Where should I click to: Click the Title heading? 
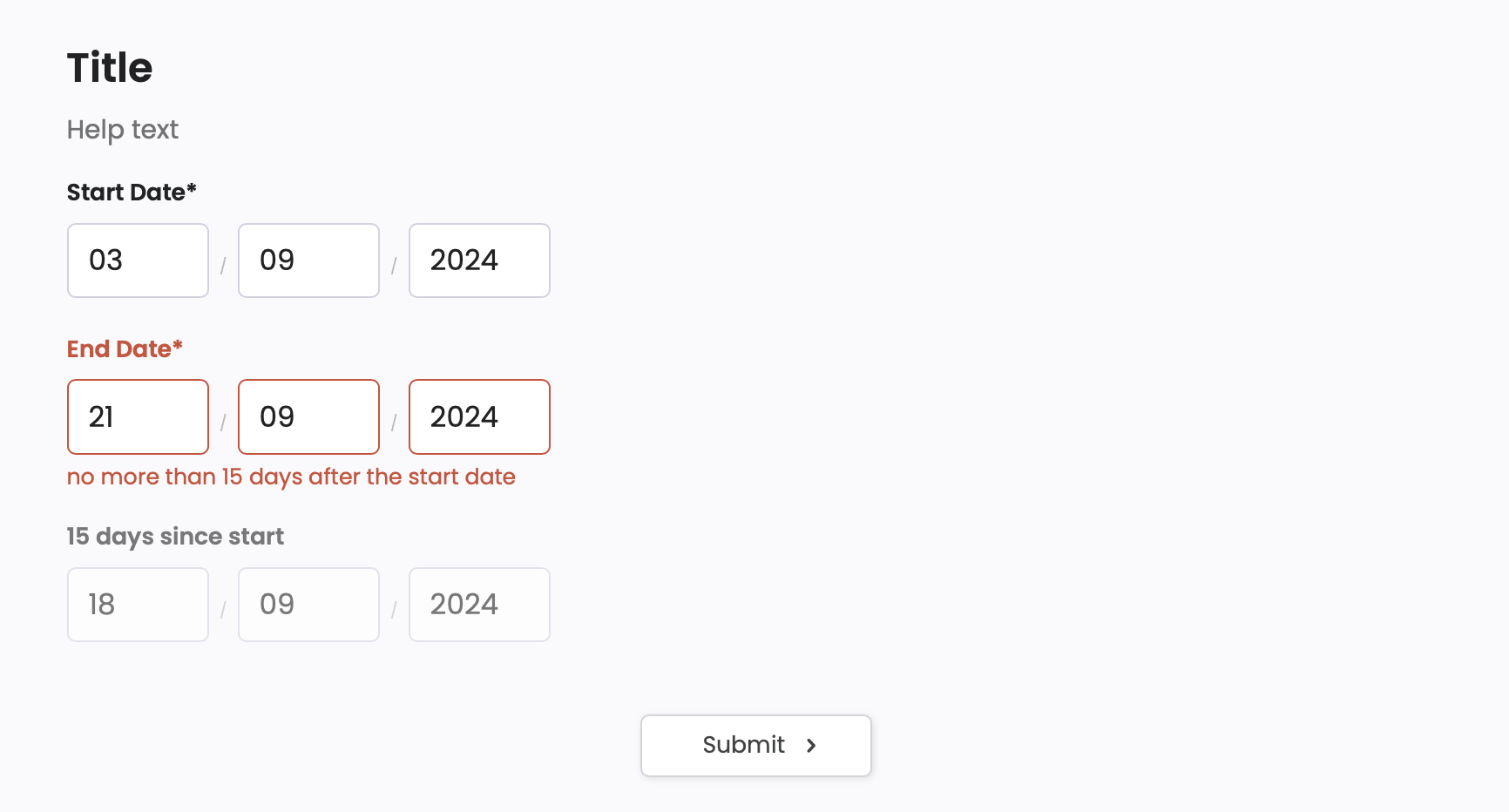(110, 68)
